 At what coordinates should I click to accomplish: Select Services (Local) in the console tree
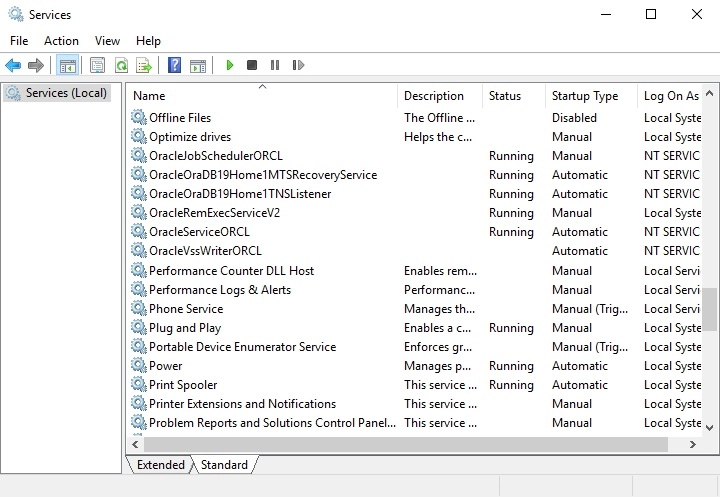tap(58, 93)
